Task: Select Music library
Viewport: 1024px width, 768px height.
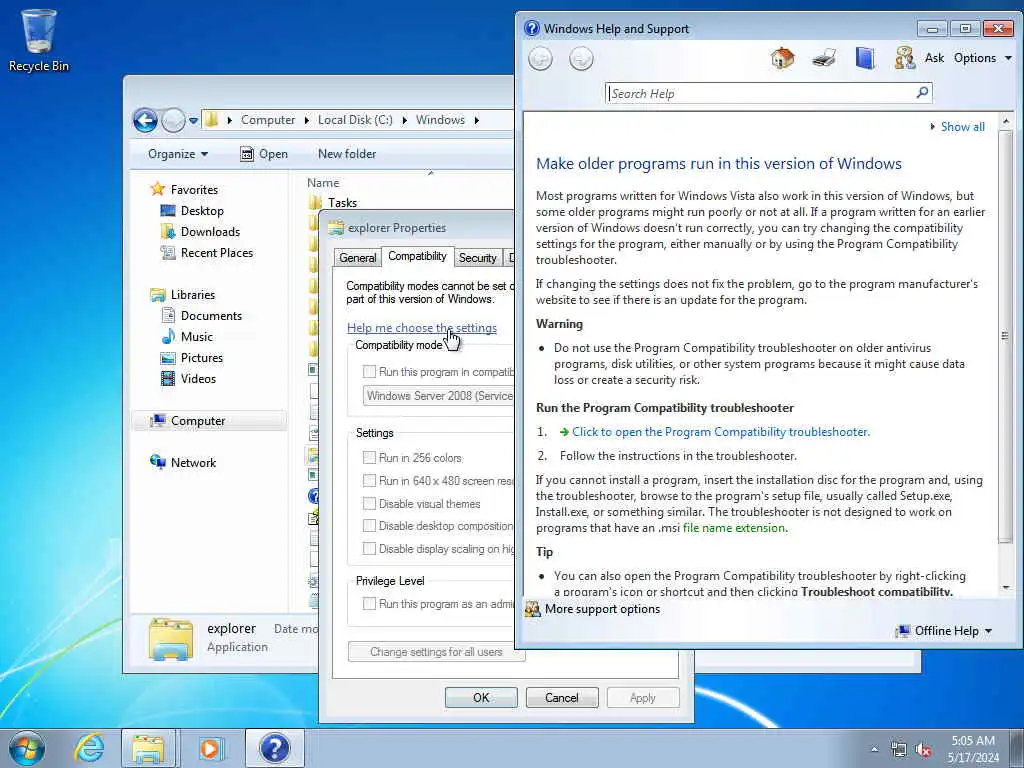Action: coord(197,337)
